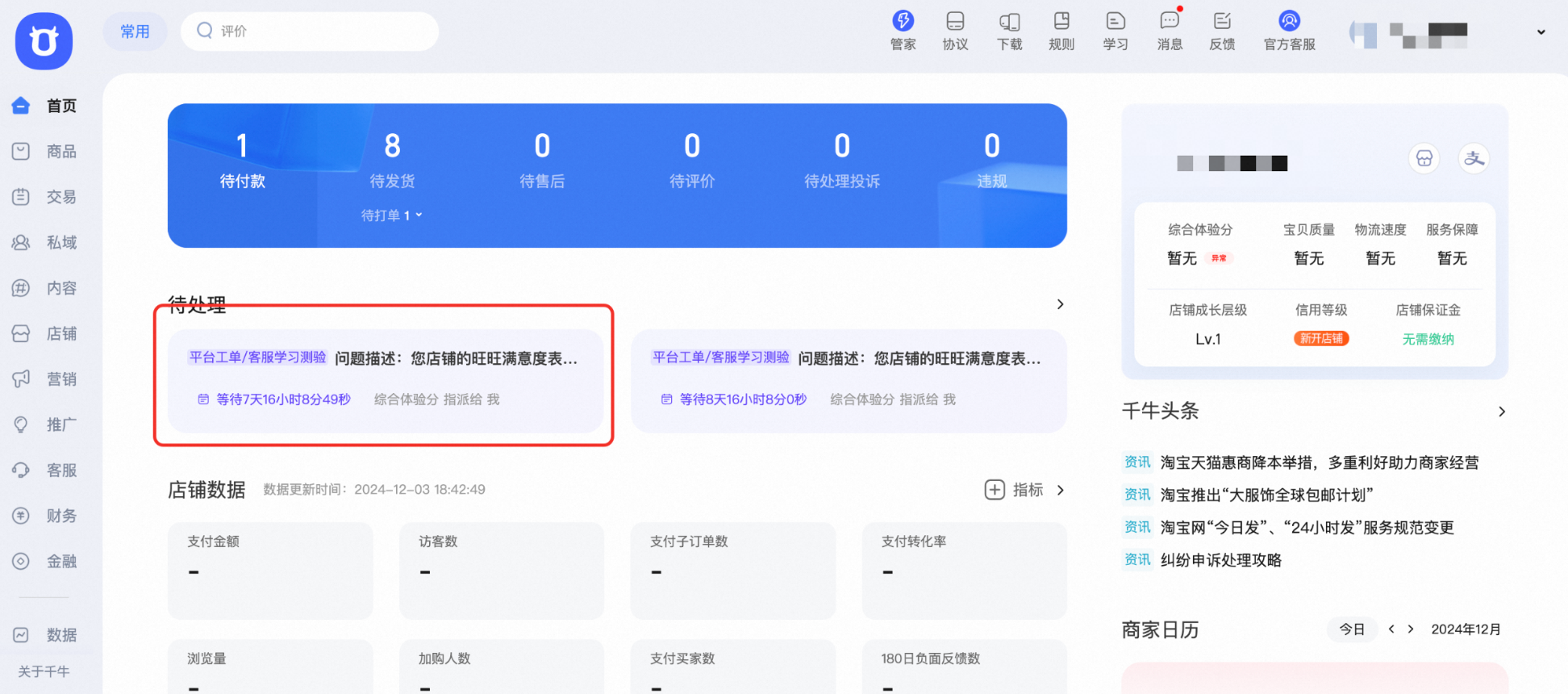
Task: Open news 淘宝推出大服饰全球包邮计划
Action: (1266, 495)
